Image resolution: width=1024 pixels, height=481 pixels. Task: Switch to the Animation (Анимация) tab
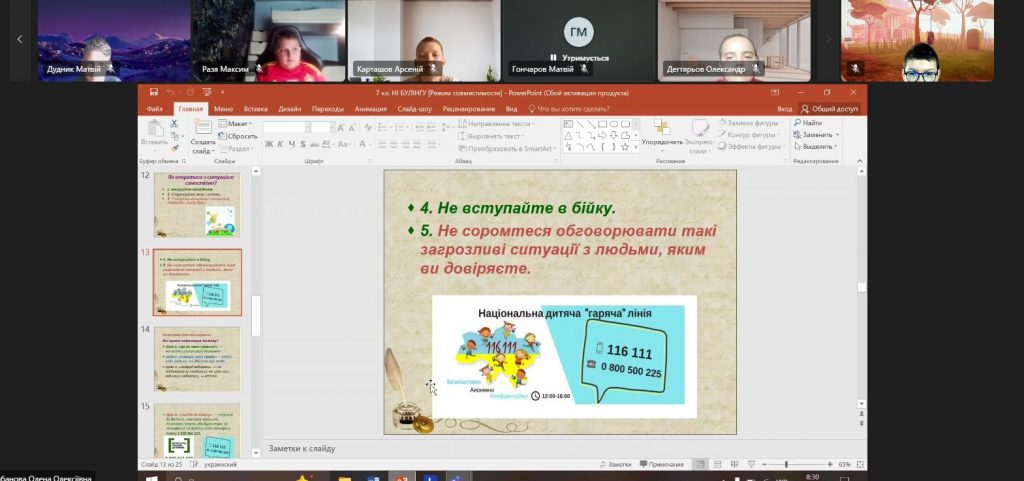click(x=370, y=108)
